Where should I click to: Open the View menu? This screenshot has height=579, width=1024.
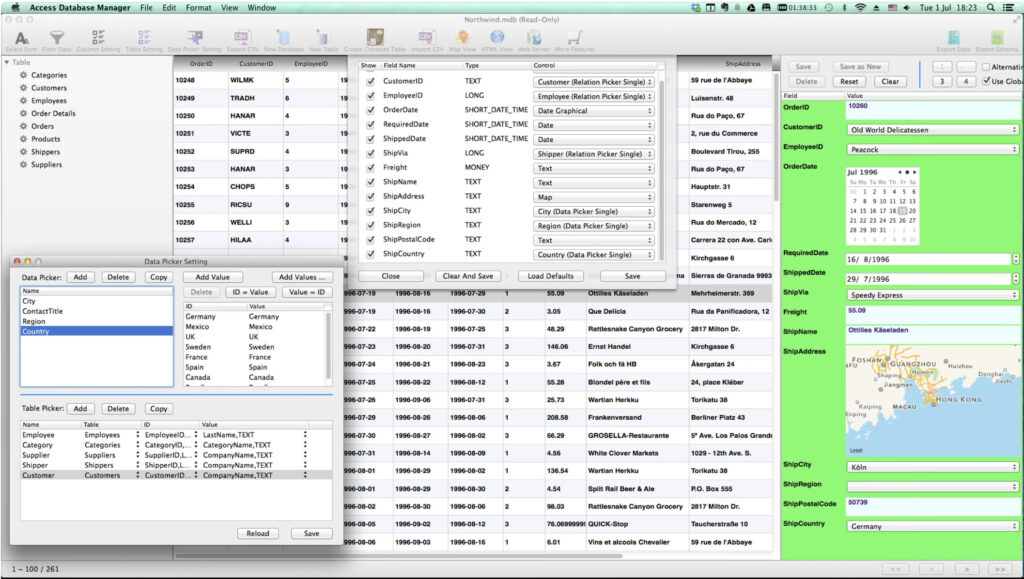pyautogui.click(x=229, y=8)
